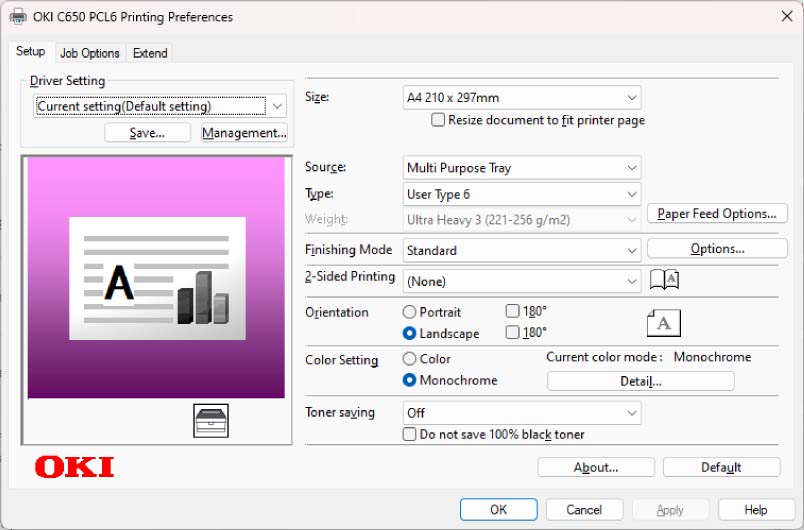Open Source dropdown Multi Purpose Tray
This screenshot has width=804, height=530.
(522, 168)
